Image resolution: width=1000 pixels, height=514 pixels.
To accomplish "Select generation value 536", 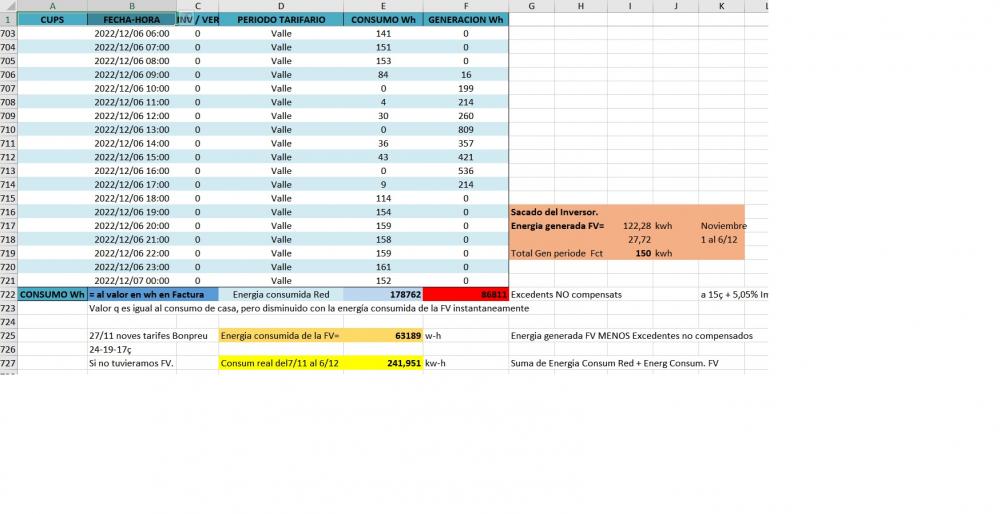I will coord(466,171).
